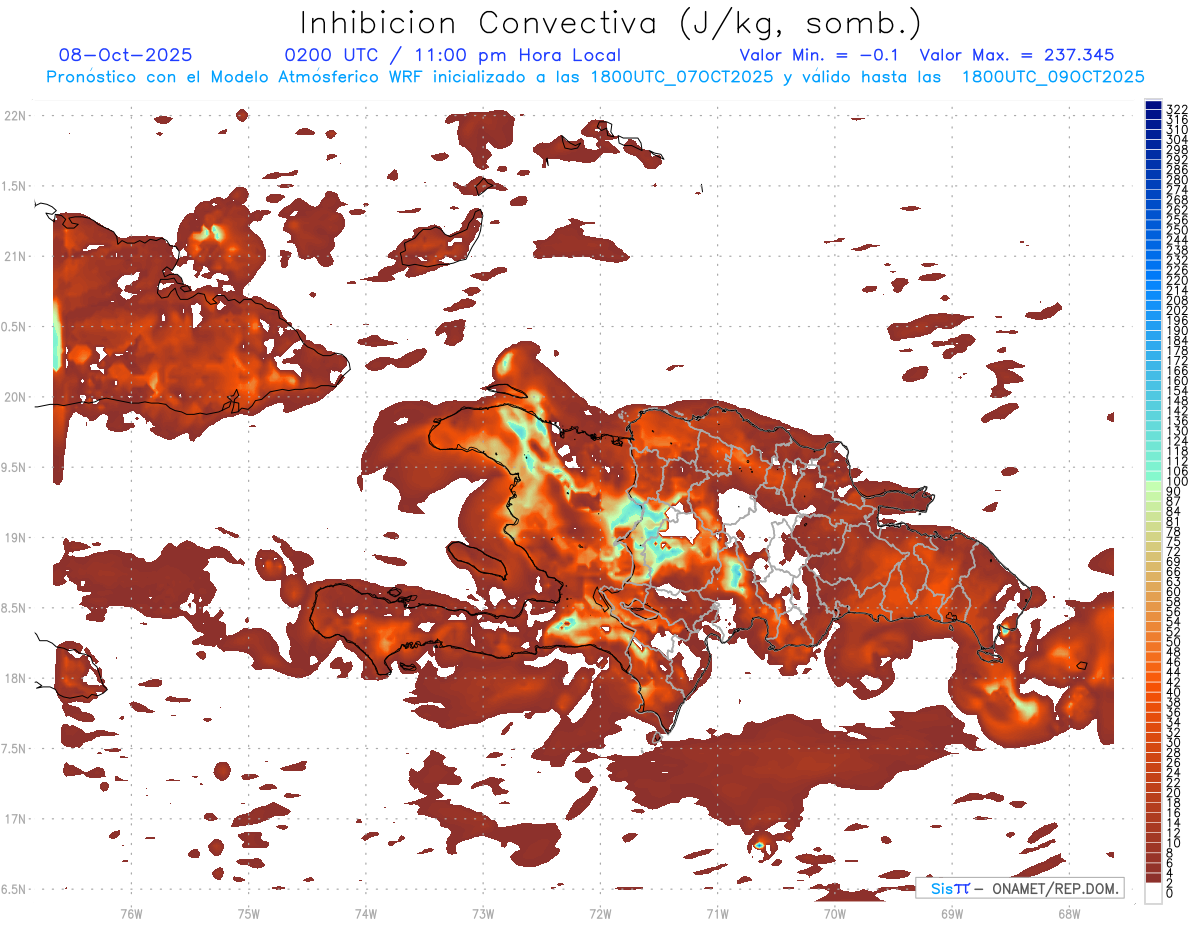The height and width of the screenshot is (927, 1200).
Task: Click the 20N latitude axis label
Action: pos(15,397)
